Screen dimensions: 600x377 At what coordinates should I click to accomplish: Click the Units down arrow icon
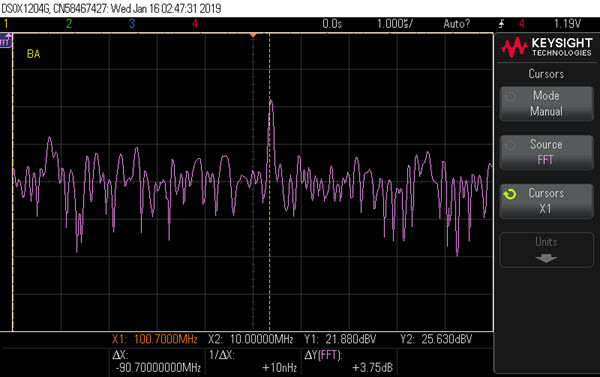tap(546, 259)
